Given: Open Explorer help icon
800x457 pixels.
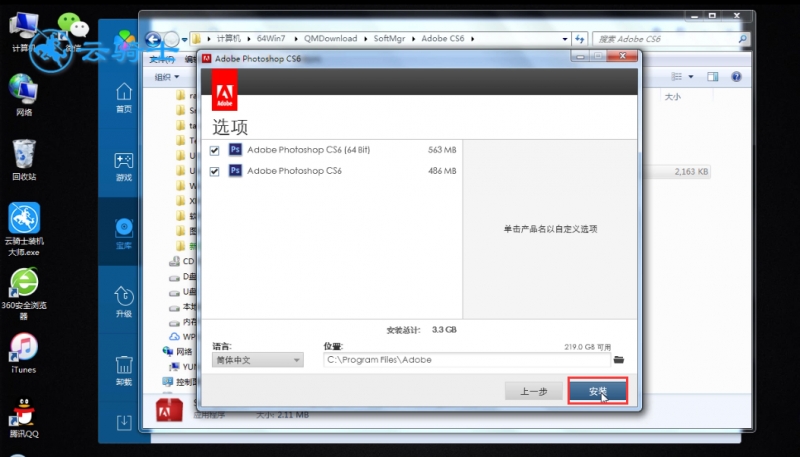Looking at the screenshot, I should click(736, 77).
